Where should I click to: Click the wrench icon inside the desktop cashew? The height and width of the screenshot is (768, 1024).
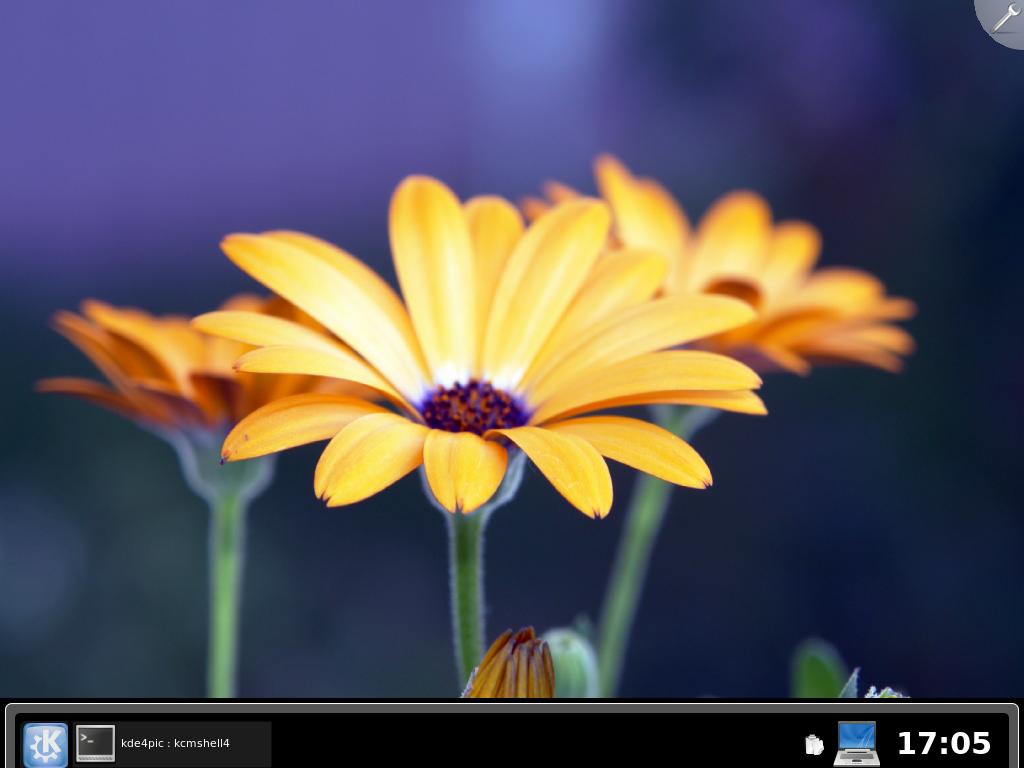pyautogui.click(x=1005, y=16)
